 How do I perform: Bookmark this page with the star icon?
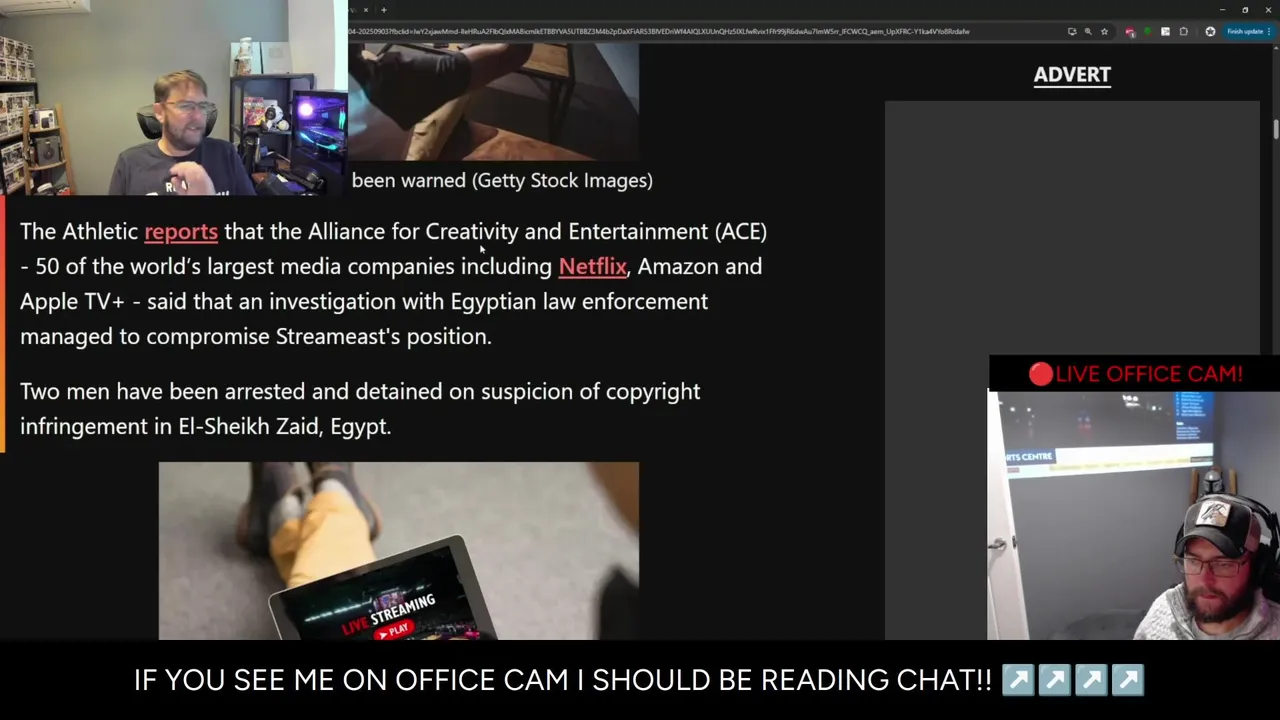coord(1104,32)
